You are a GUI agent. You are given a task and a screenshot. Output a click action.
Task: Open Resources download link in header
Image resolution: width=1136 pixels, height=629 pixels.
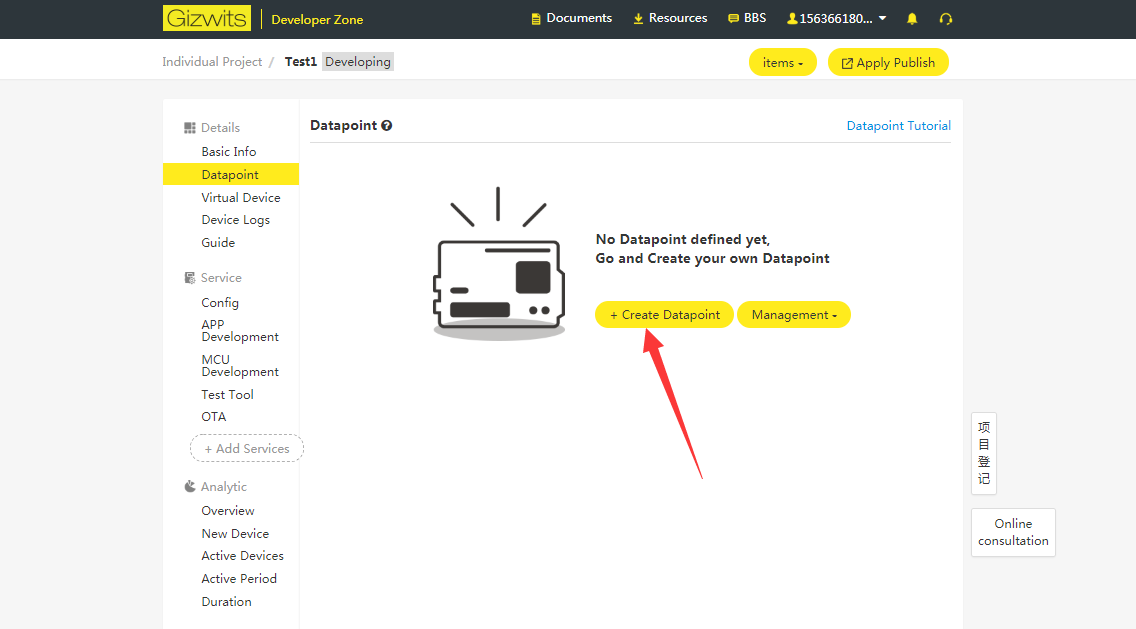pyautogui.click(x=670, y=19)
